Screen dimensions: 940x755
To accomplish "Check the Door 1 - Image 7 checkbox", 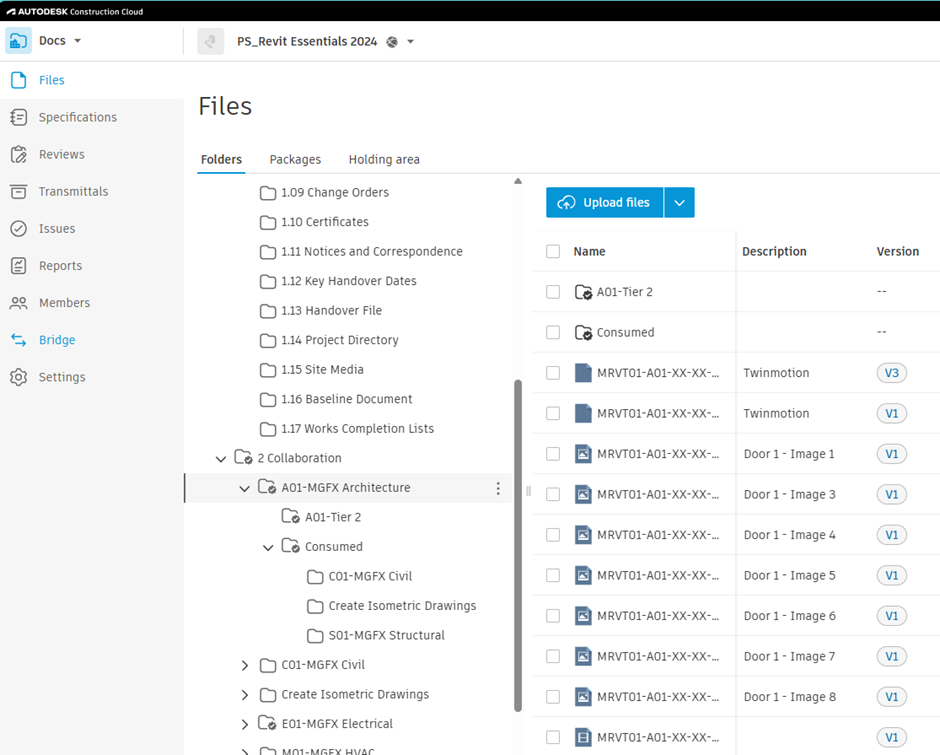I will coord(553,656).
